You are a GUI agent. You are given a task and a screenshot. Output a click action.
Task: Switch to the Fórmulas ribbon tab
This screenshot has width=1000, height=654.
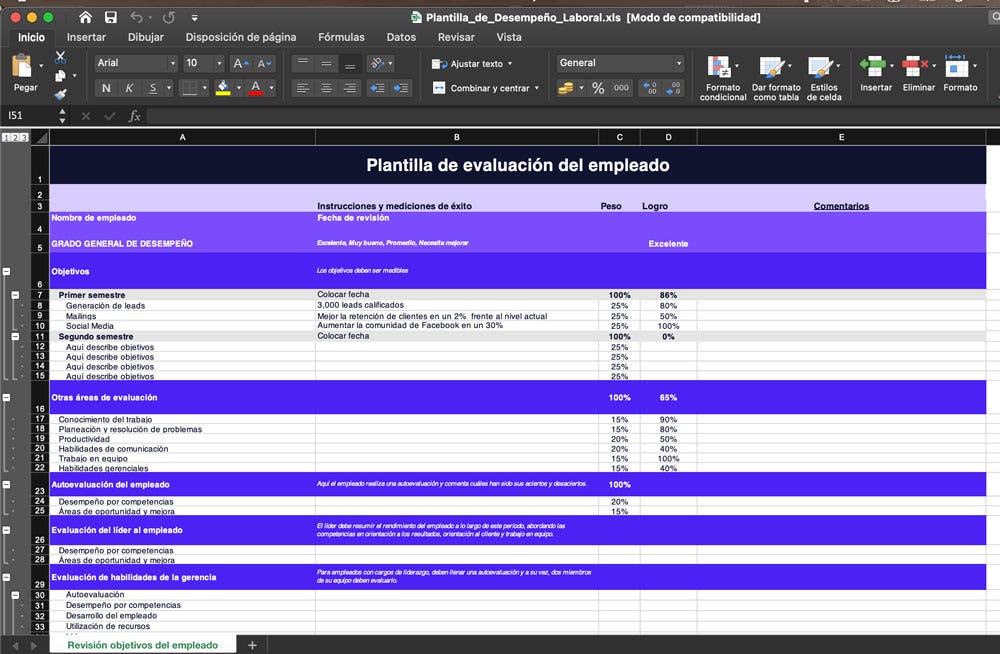(x=341, y=36)
